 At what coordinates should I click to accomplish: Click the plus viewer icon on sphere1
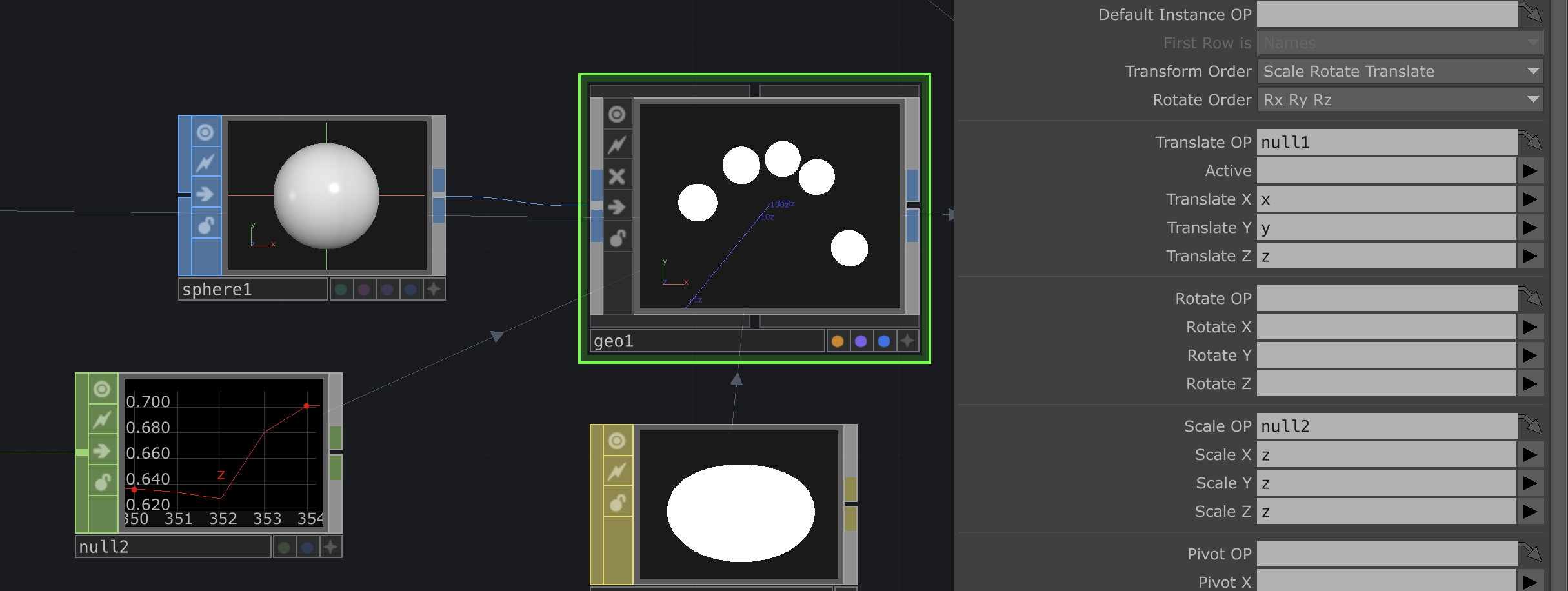tap(434, 289)
